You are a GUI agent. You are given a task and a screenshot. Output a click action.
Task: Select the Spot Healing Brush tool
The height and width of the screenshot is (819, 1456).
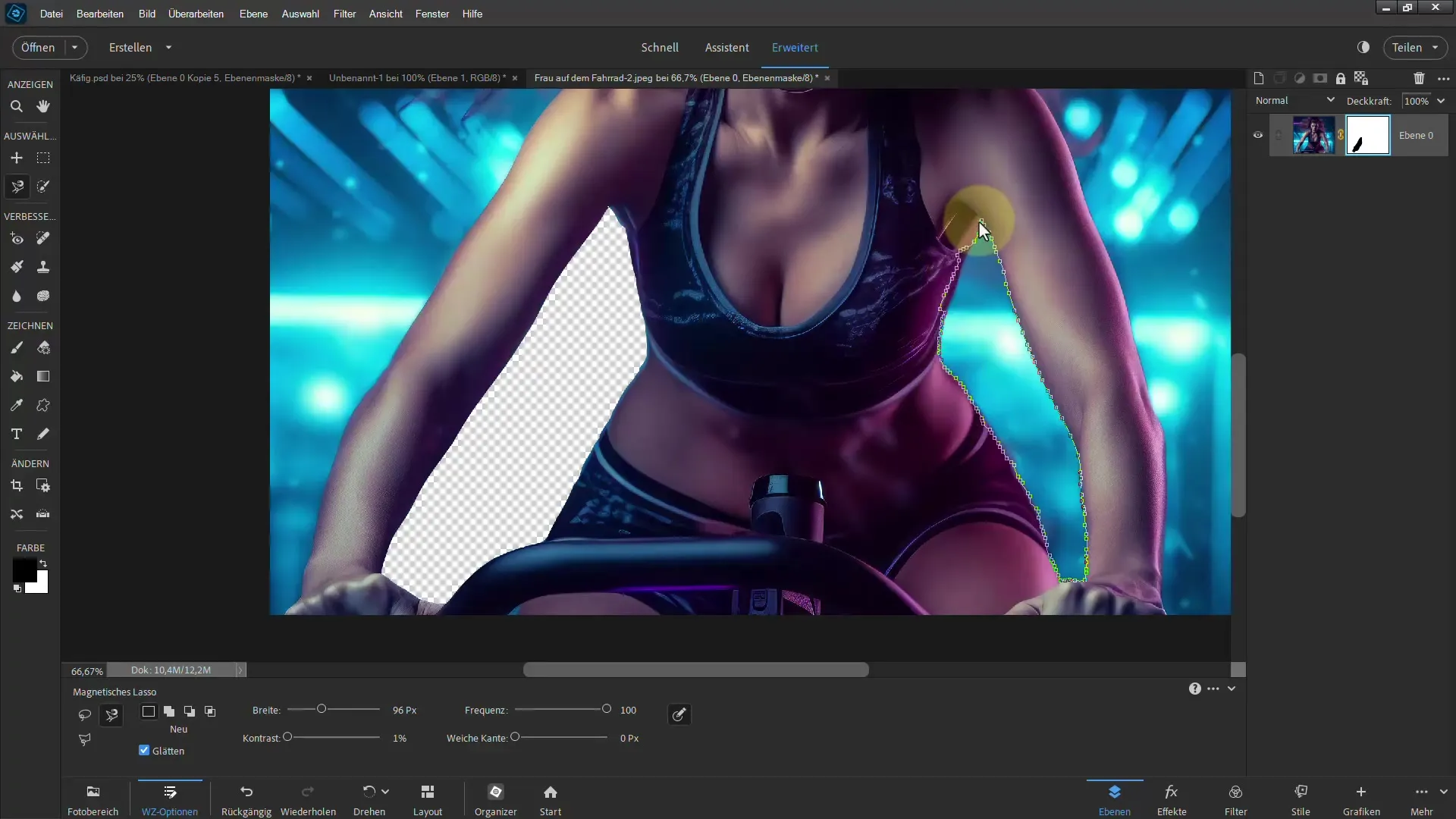pos(43,239)
